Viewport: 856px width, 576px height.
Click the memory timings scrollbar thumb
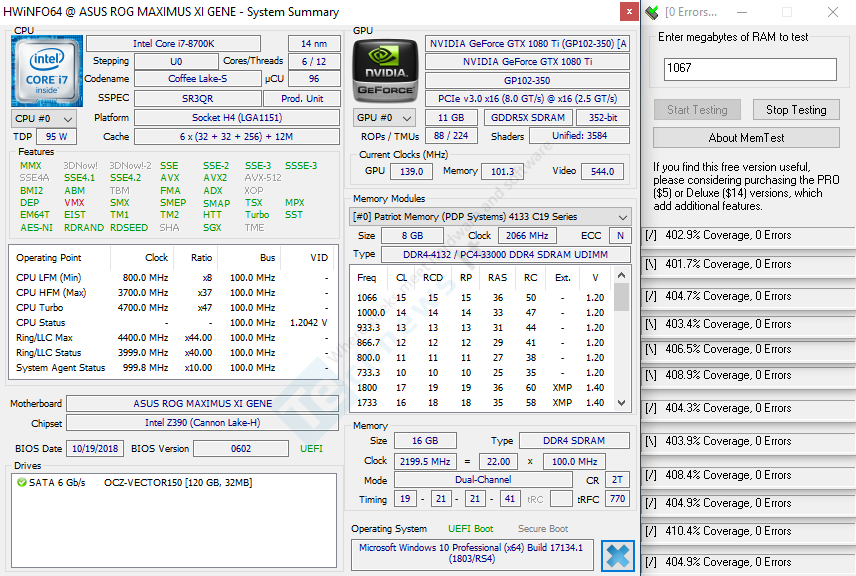pyautogui.click(x=621, y=296)
